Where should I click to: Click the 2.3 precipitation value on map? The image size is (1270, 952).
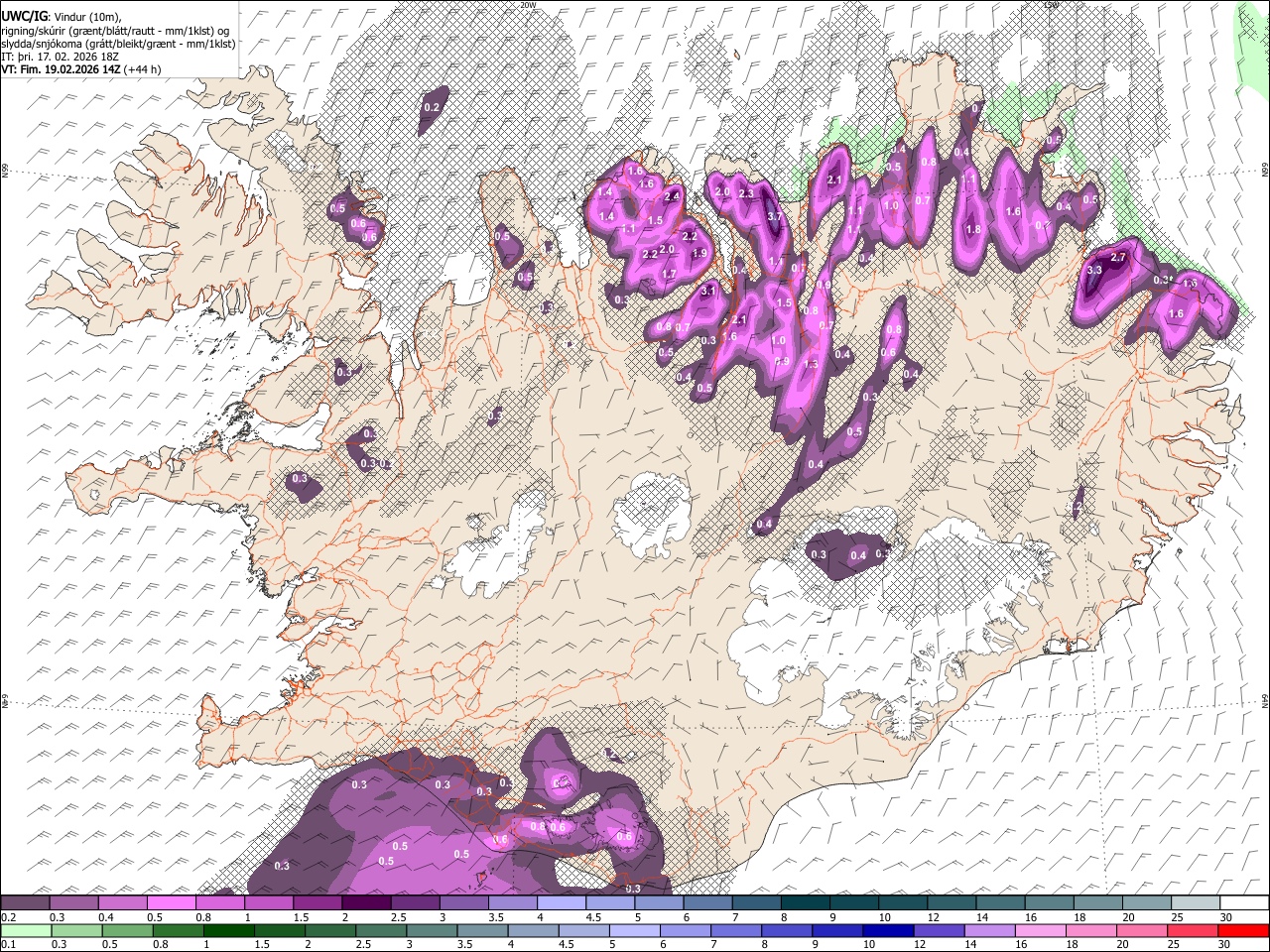(x=746, y=192)
